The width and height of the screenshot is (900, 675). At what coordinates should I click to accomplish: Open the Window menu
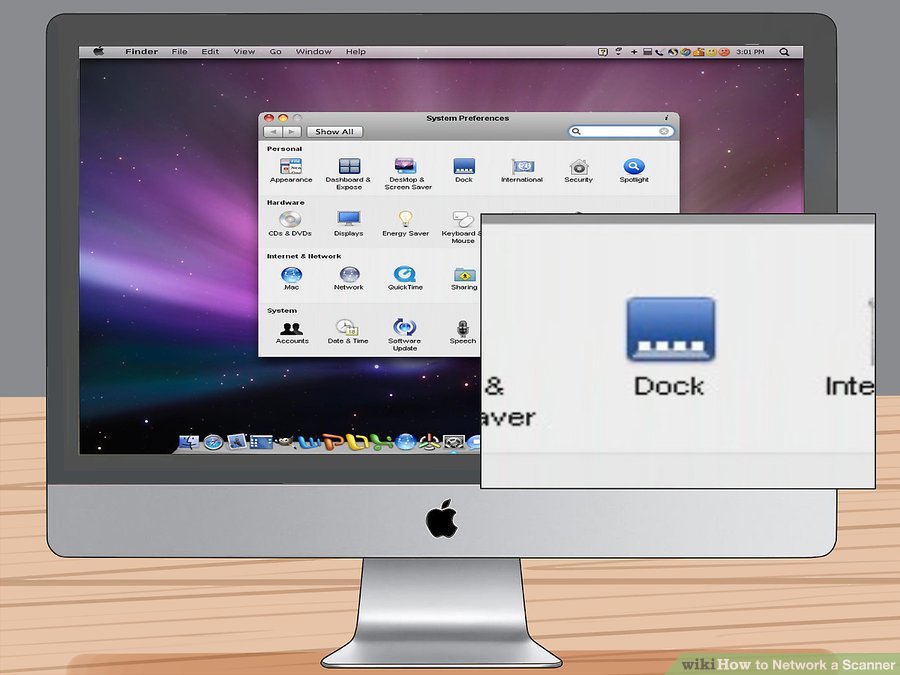(x=313, y=52)
